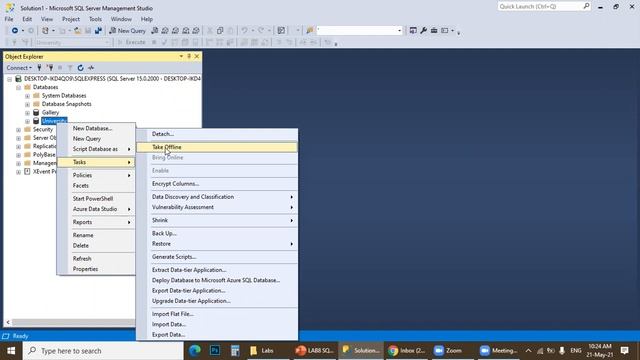
Task: Click the Object Explorer refresh icon
Action: point(80,68)
